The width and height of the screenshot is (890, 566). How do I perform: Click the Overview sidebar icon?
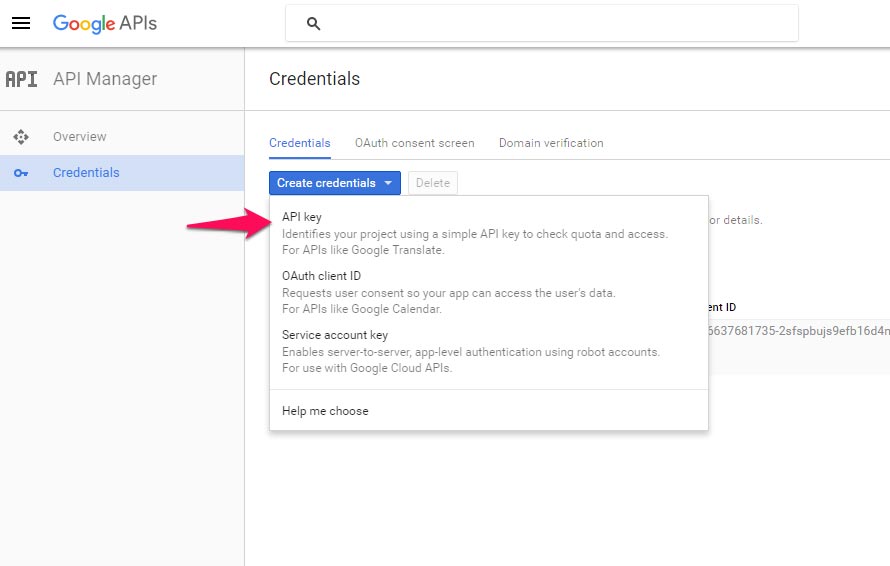pyautogui.click(x=21, y=137)
